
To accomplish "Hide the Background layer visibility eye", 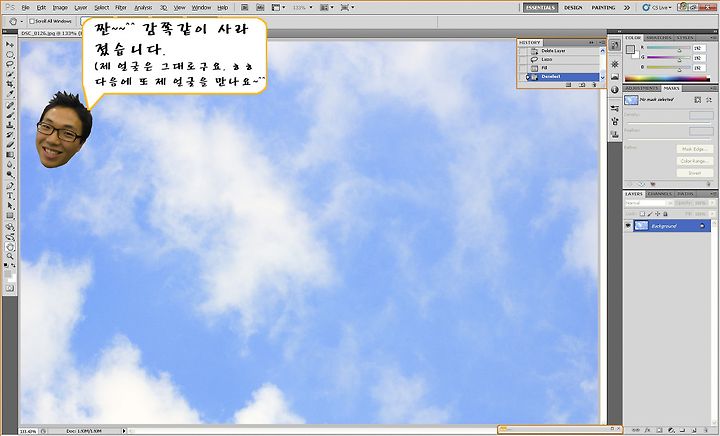I will (628, 226).
